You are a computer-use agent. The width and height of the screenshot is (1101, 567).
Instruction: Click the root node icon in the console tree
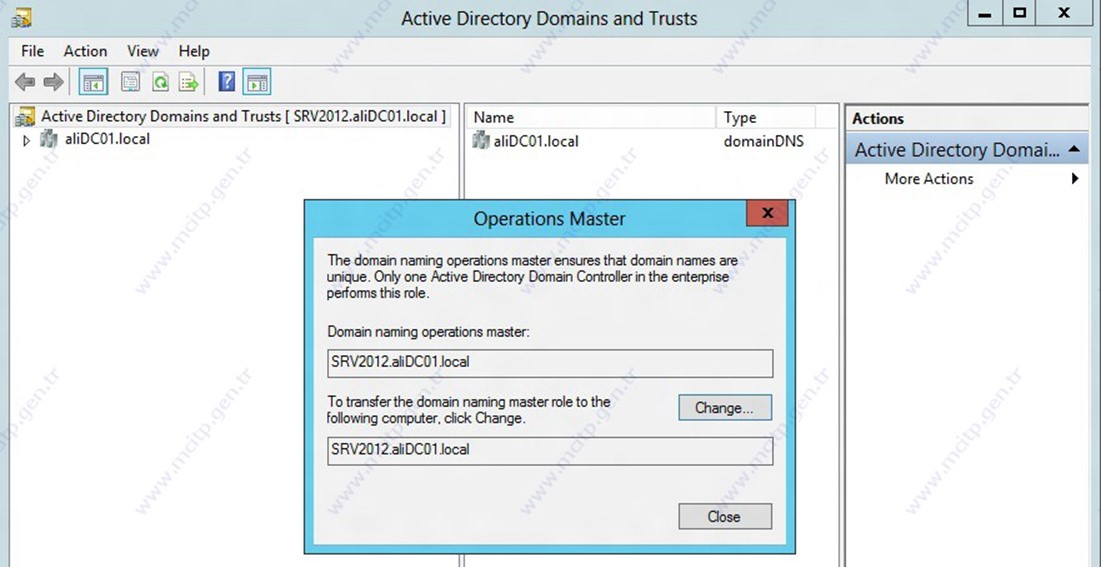(26, 116)
